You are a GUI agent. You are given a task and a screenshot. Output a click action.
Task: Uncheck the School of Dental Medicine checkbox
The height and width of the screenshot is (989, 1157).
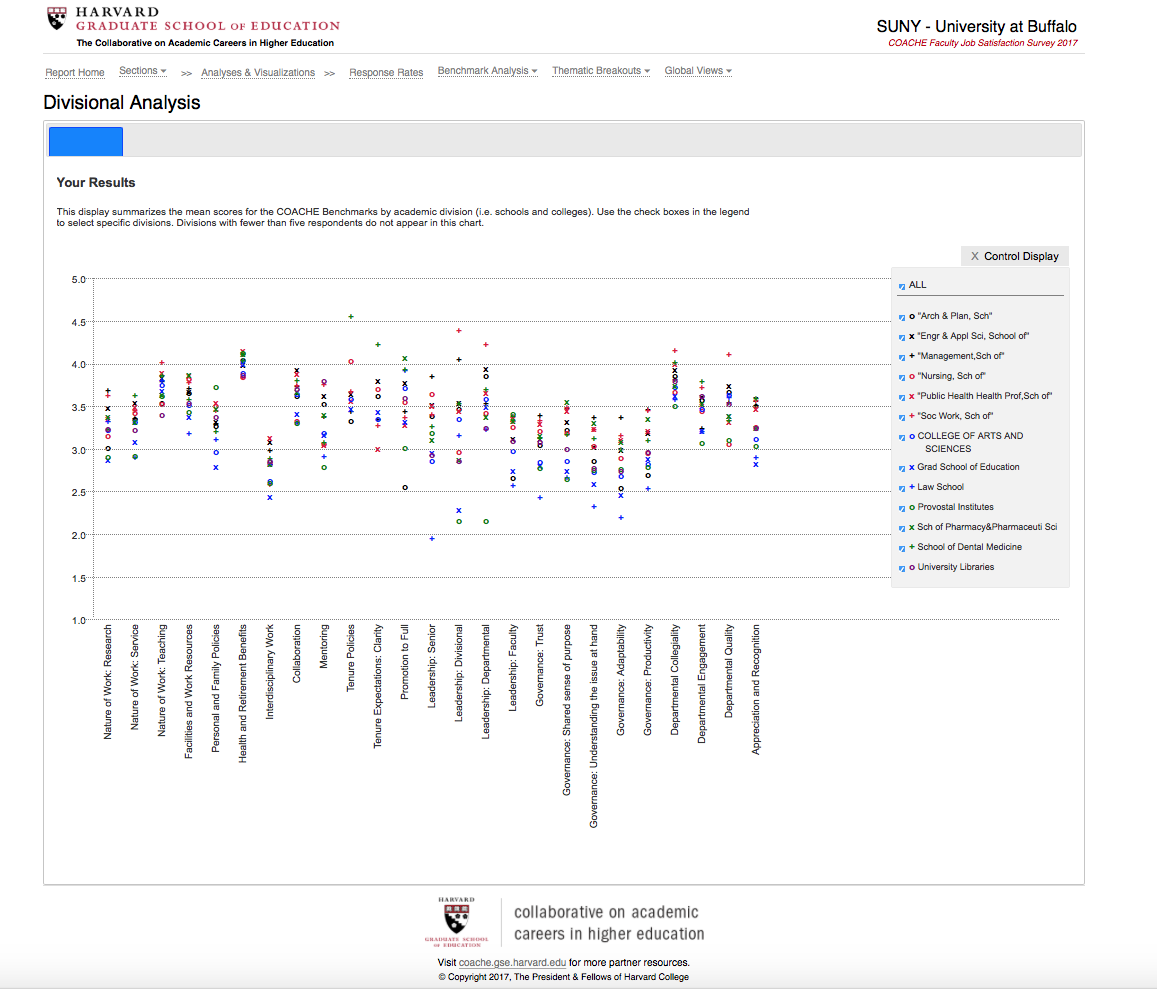pos(902,547)
